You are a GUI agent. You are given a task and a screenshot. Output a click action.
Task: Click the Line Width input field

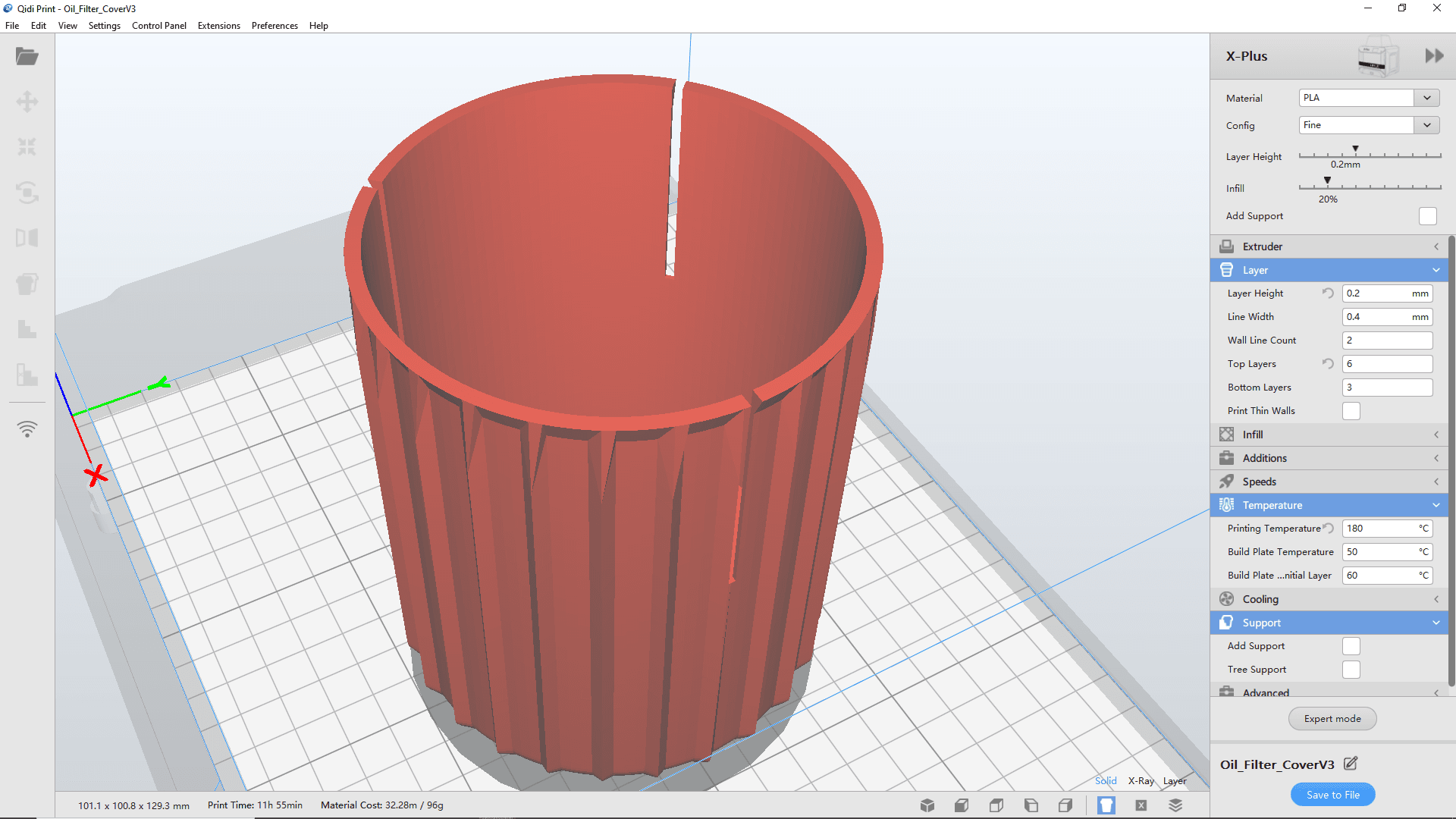tap(1387, 317)
